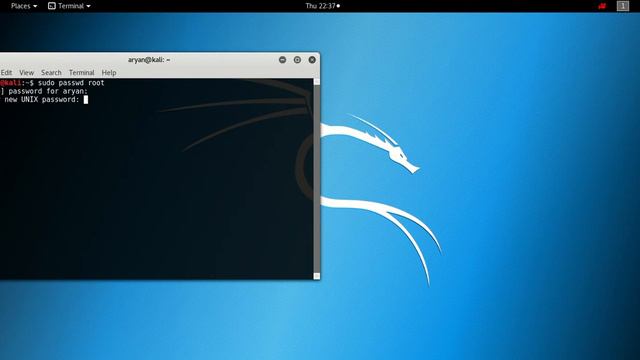Open the Terminal app menu in top bar
This screenshot has height=360, width=640.
(69, 6)
